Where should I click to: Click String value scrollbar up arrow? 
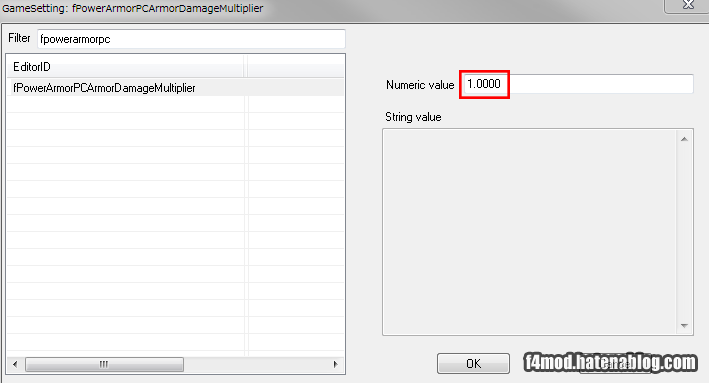tap(684, 139)
